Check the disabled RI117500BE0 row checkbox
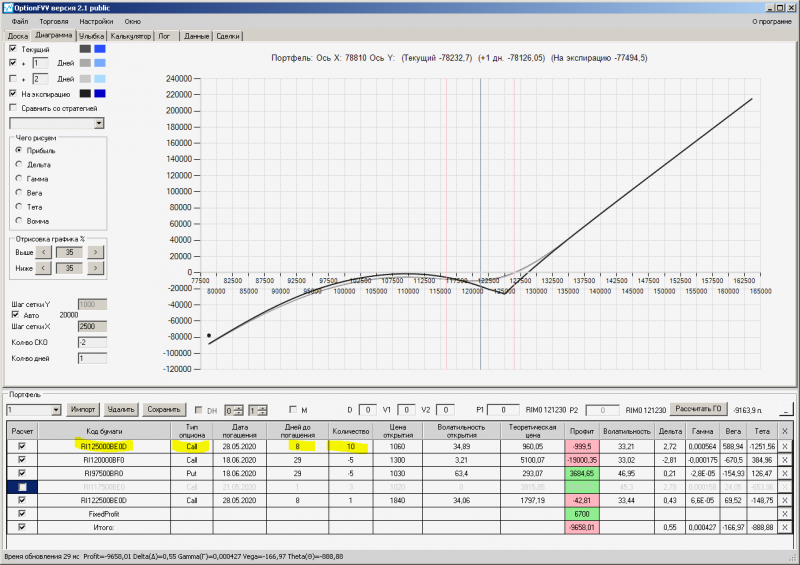This screenshot has height=565, width=800. tap(22, 487)
